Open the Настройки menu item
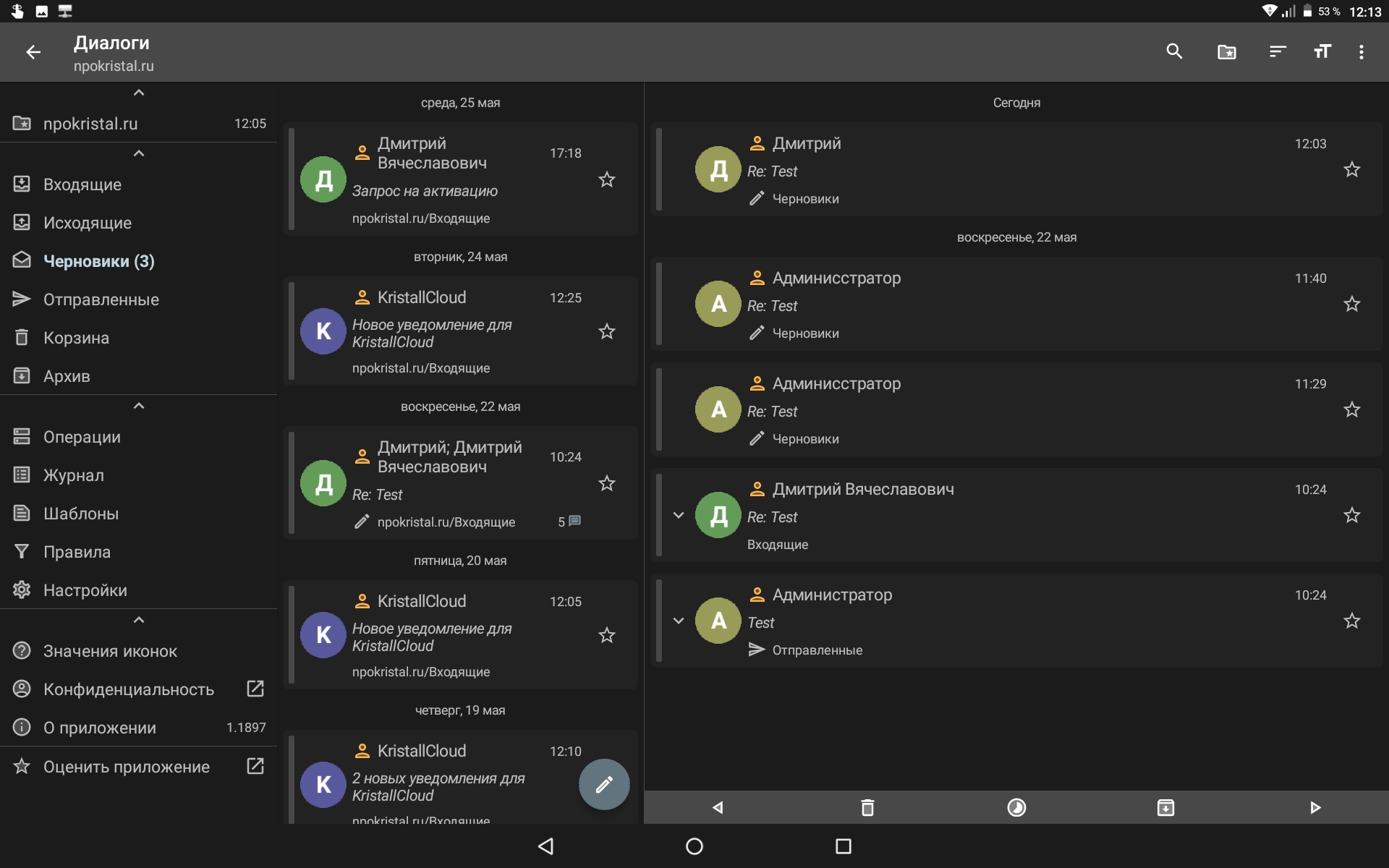The height and width of the screenshot is (868, 1389). pyautogui.click(x=85, y=590)
